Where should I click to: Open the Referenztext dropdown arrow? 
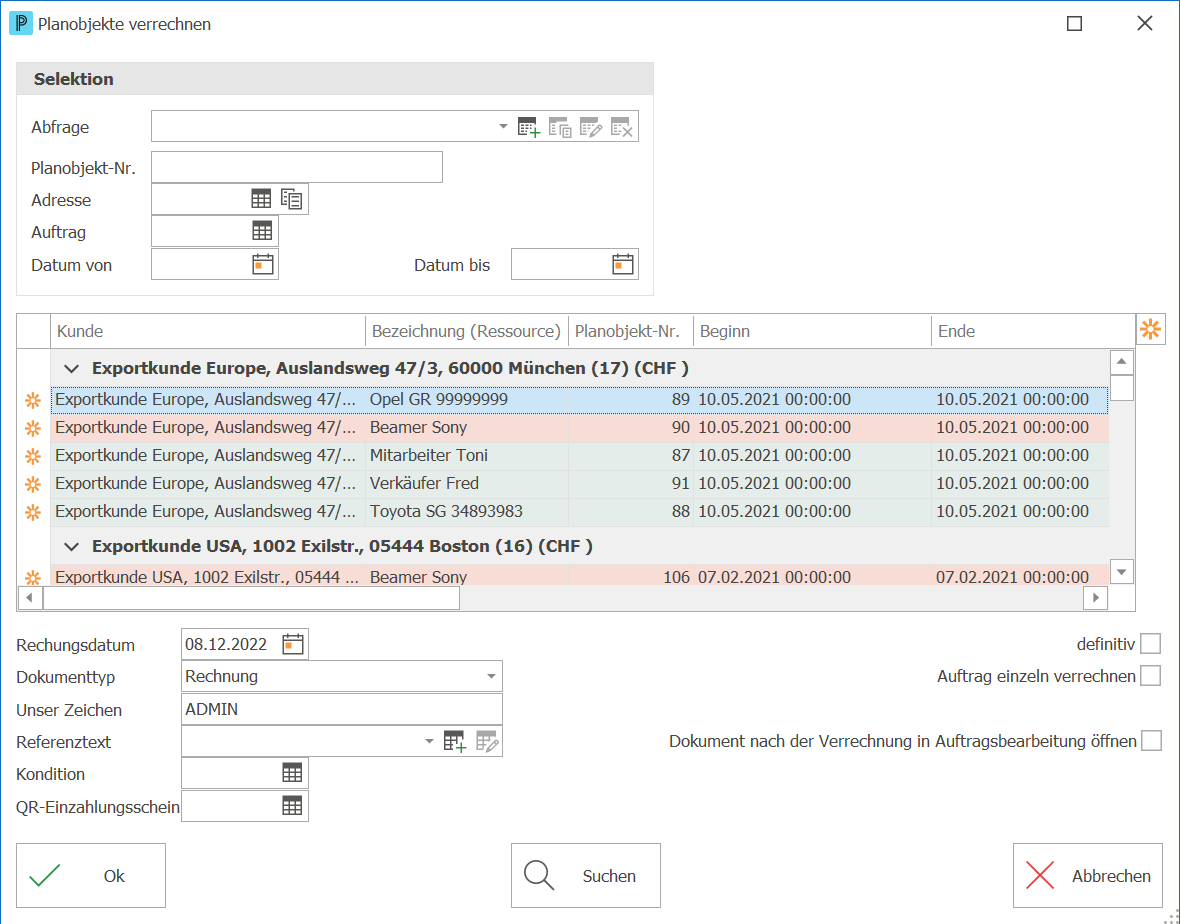429,741
